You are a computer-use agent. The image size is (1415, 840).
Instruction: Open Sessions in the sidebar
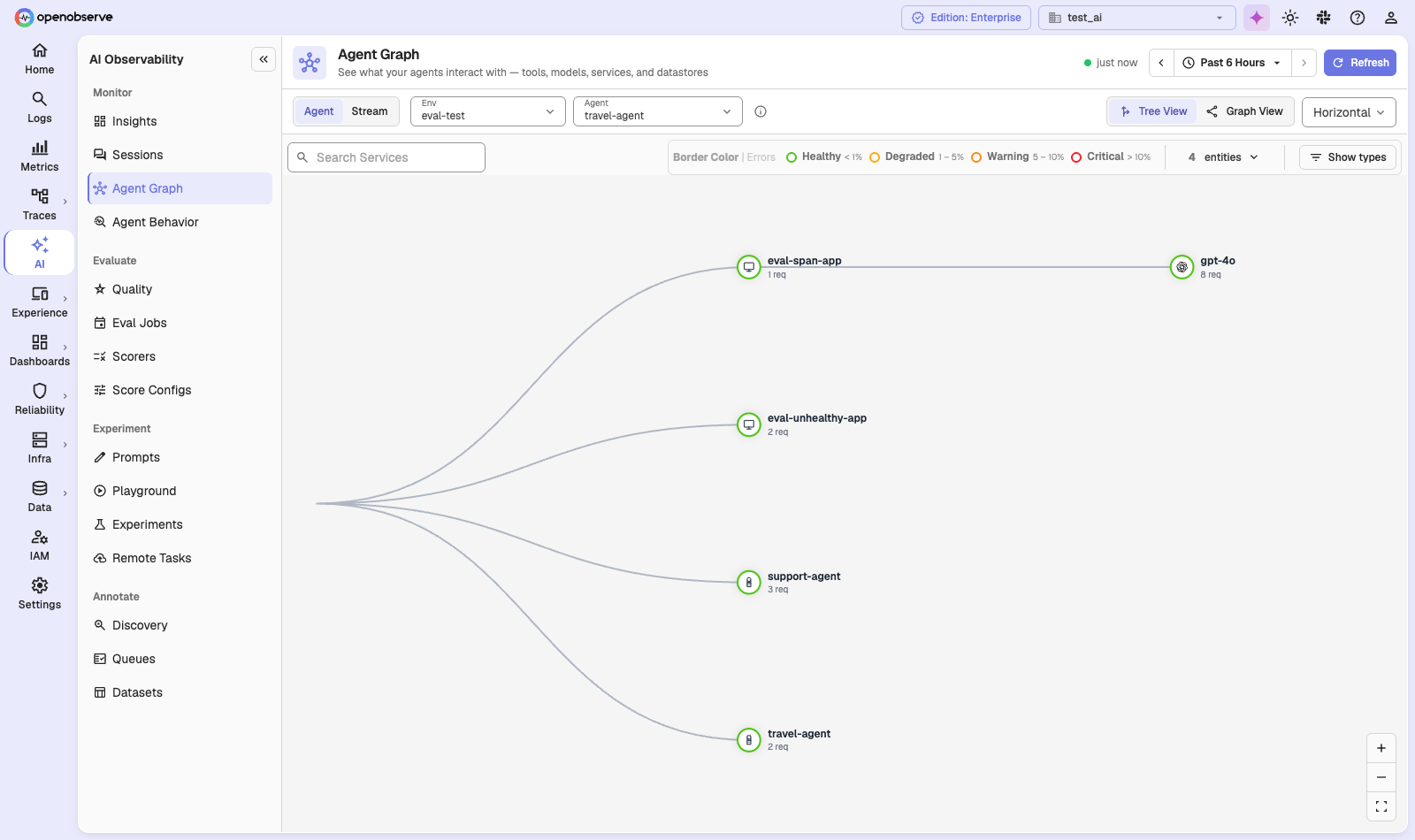coord(180,155)
